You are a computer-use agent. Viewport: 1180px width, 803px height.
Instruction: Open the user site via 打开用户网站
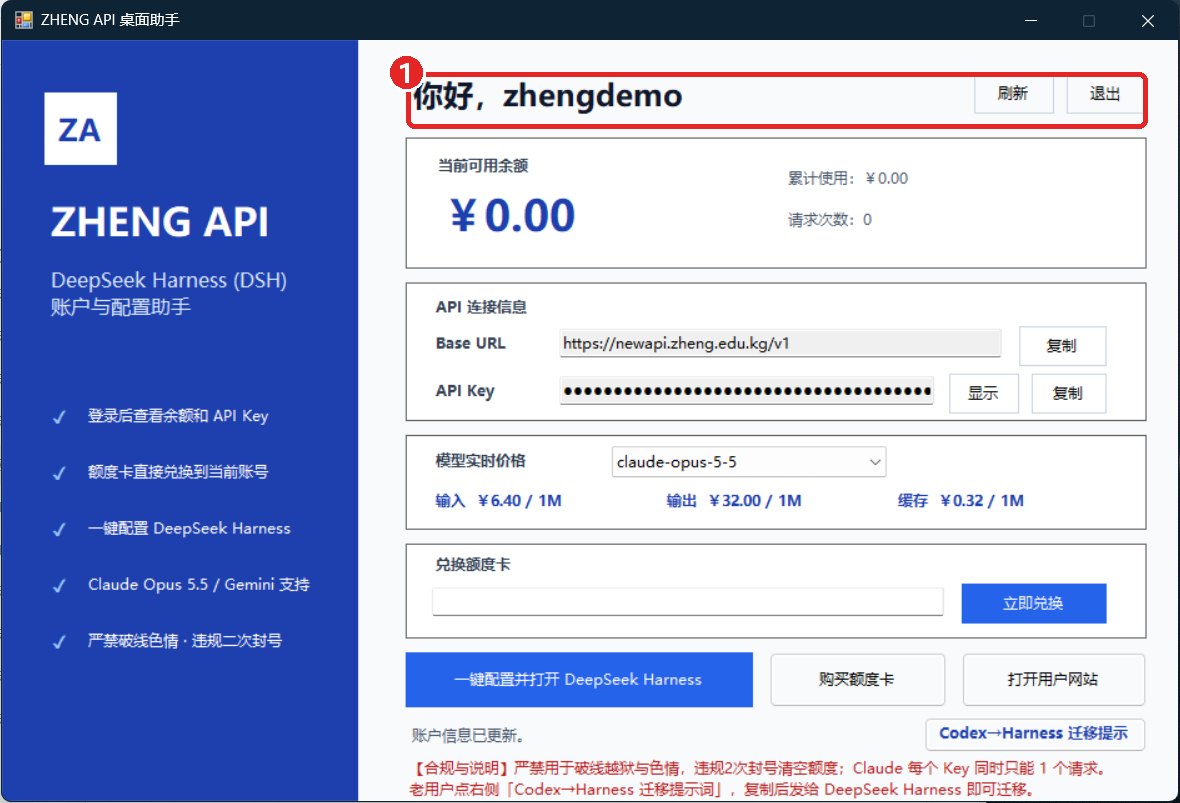[1053, 680]
